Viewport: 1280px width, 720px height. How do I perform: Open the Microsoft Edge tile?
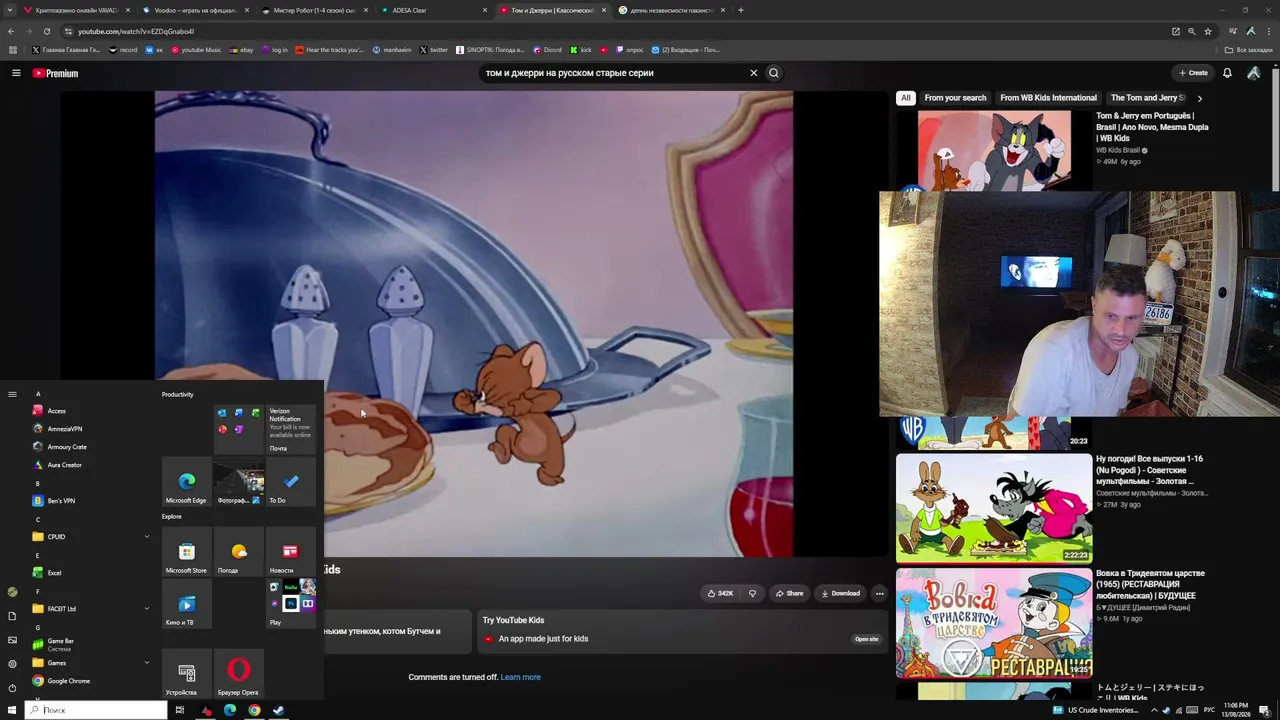[186, 482]
